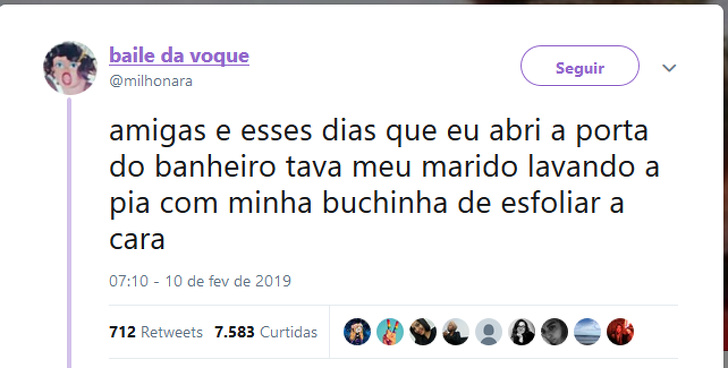This screenshot has width=728, height=368.
Task: View the 712 Retweets list
Action: tap(156, 332)
